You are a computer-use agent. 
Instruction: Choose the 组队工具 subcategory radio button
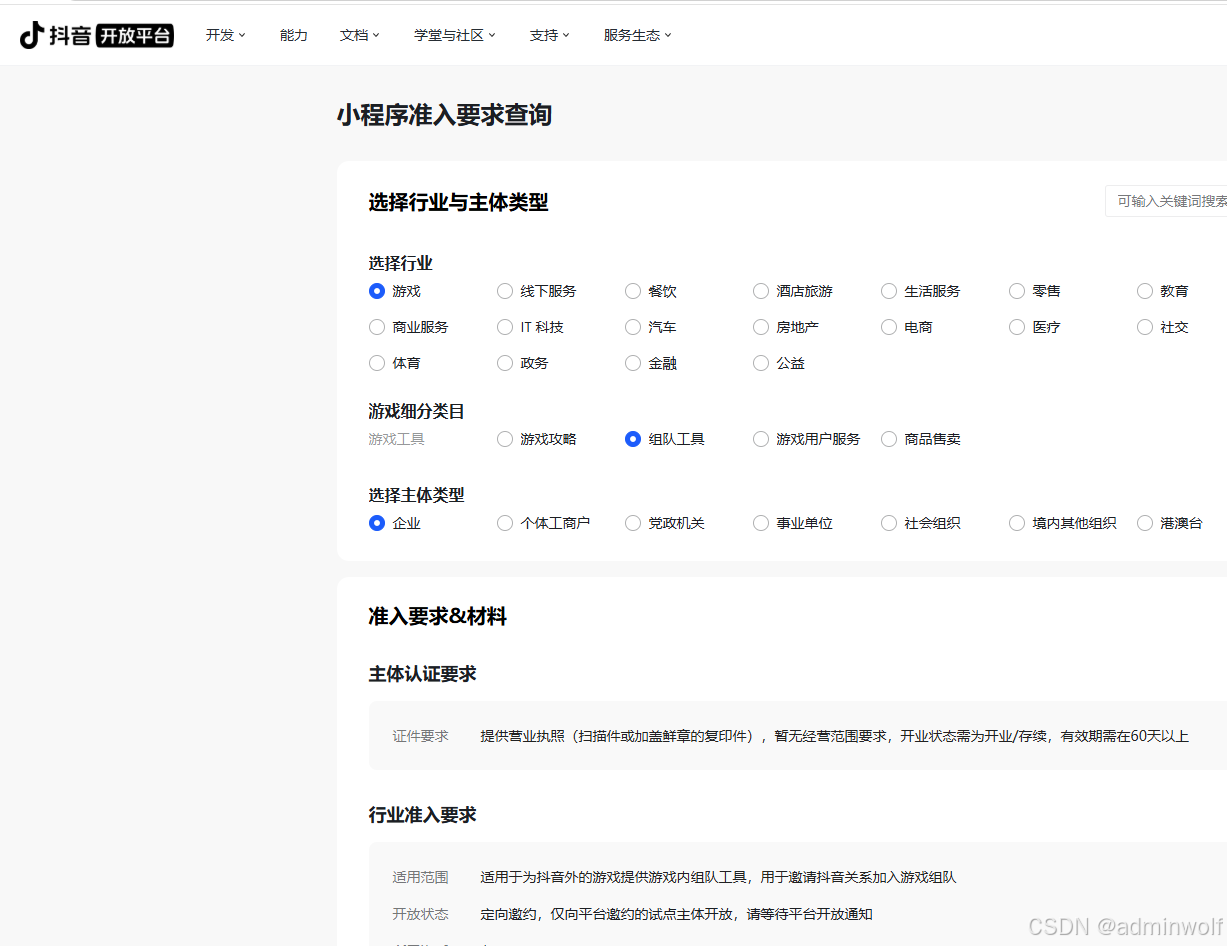(633, 439)
